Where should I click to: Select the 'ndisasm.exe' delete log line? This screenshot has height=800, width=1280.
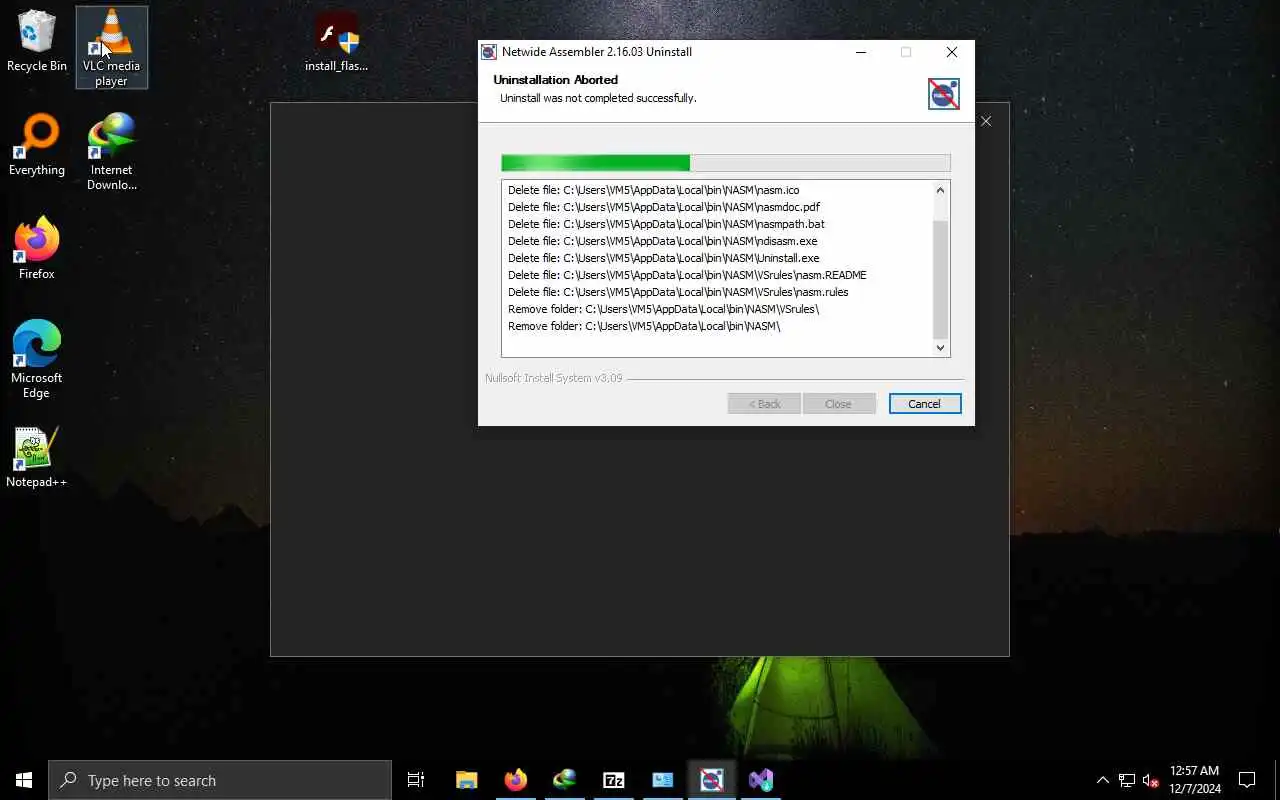(x=662, y=241)
